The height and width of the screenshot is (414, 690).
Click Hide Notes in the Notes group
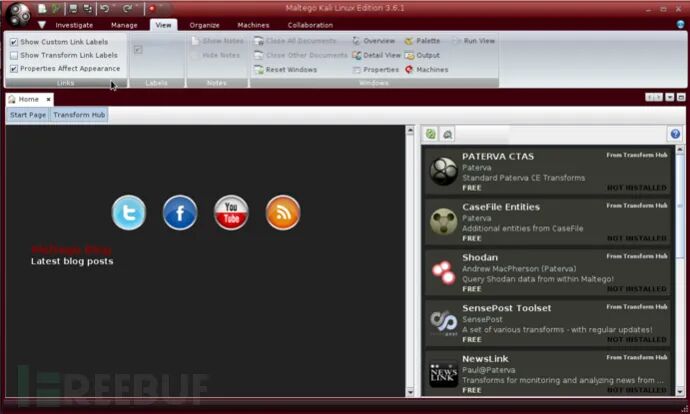coord(216,55)
